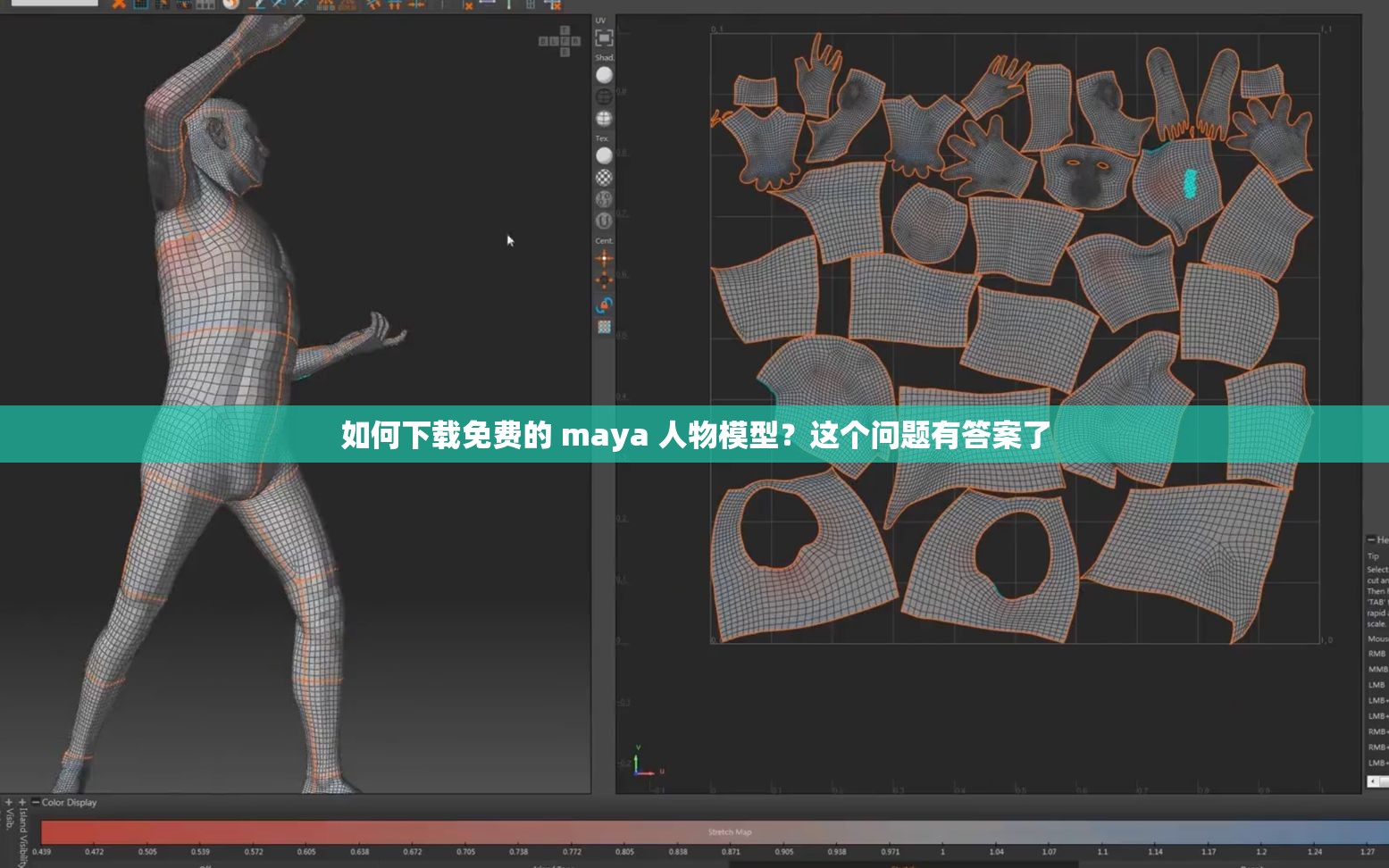Snap 3D view to top with T cube face
The image size is (1389, 868).
pyautogui.click(x=565, y=30)
